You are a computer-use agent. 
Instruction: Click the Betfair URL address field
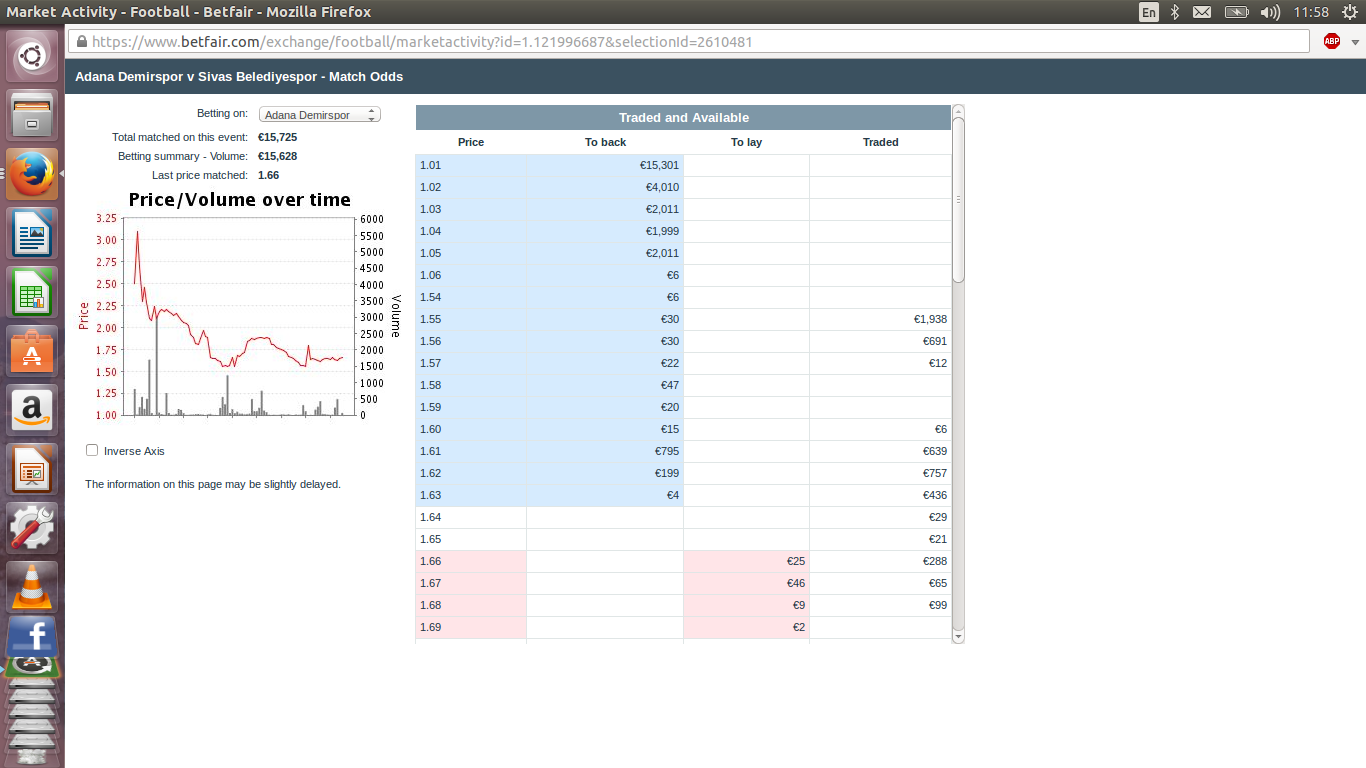point(690,41)
